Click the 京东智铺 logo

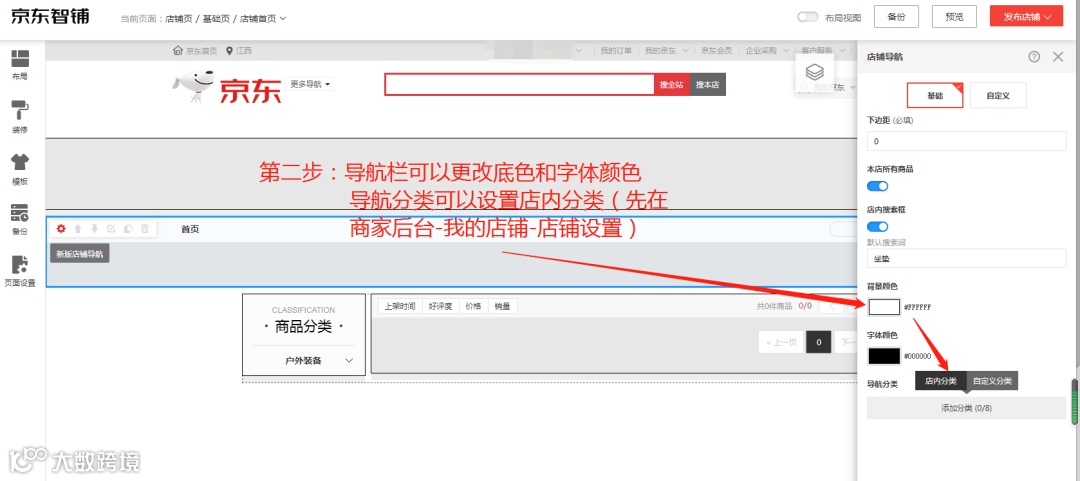50,17
